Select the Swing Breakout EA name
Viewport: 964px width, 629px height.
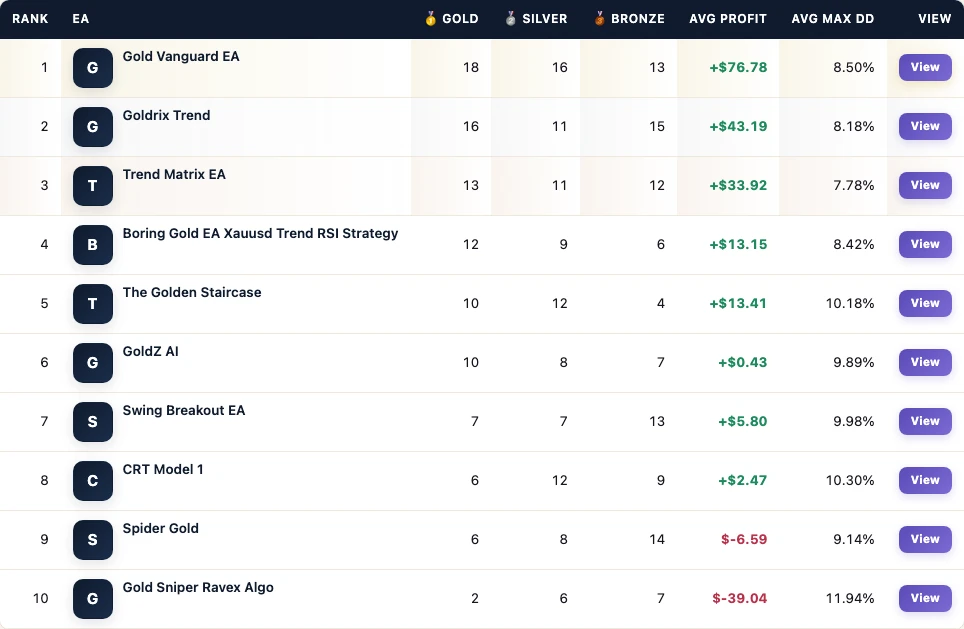184,411
